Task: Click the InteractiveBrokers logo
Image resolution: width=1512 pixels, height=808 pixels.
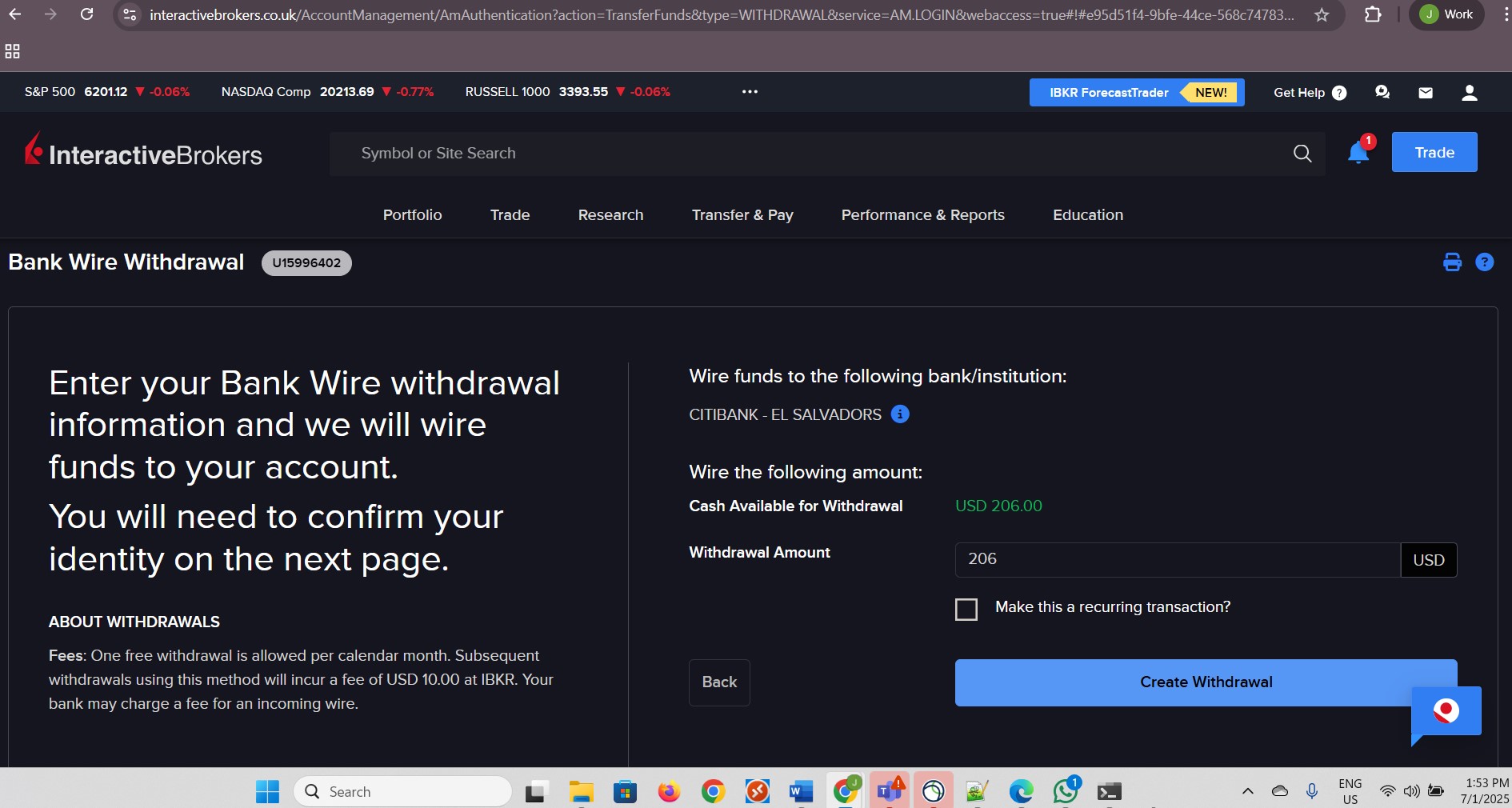Action: [143, 150]
